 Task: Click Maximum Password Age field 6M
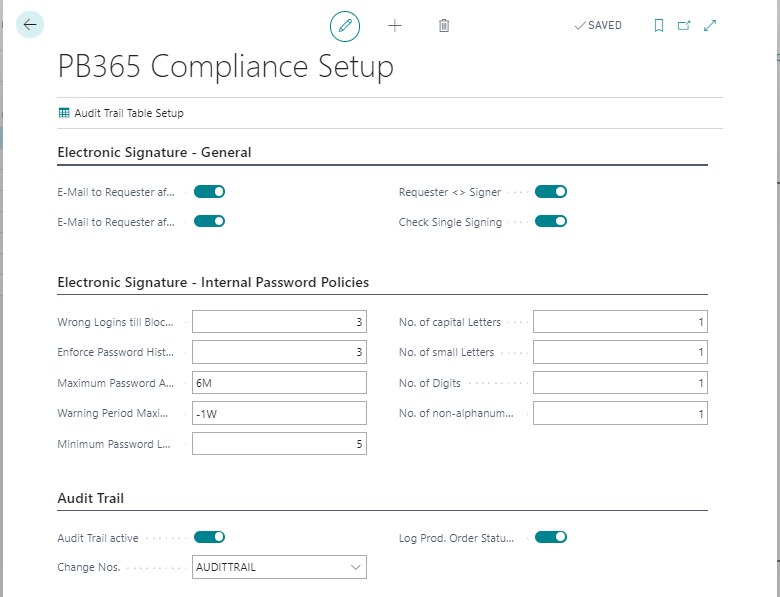click(279, 383)
